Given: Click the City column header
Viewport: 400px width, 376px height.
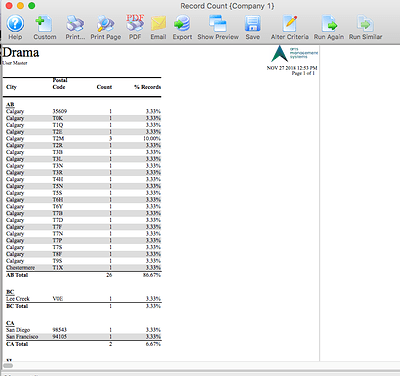Looking at the screenshot, I should click(11, 87).
